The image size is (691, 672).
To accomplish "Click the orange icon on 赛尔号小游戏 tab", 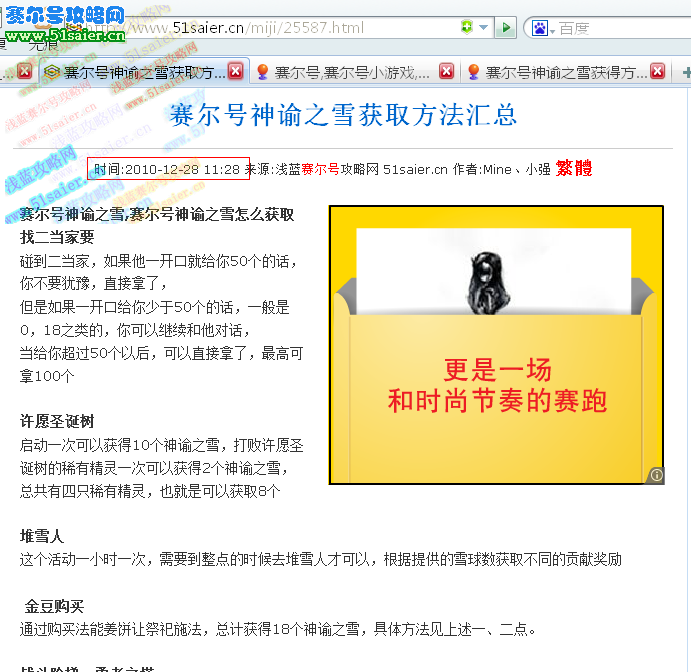I will pyautogui.click(x=263, y=71).
